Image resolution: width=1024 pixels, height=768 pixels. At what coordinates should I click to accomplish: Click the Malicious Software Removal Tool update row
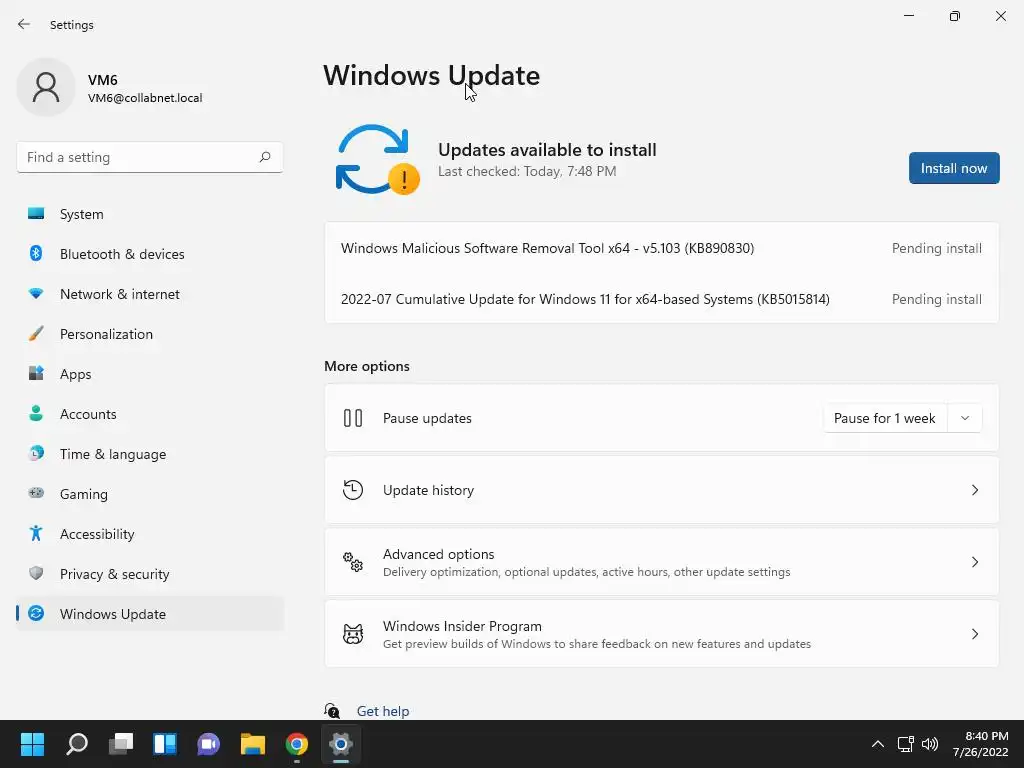click(662, 248)
